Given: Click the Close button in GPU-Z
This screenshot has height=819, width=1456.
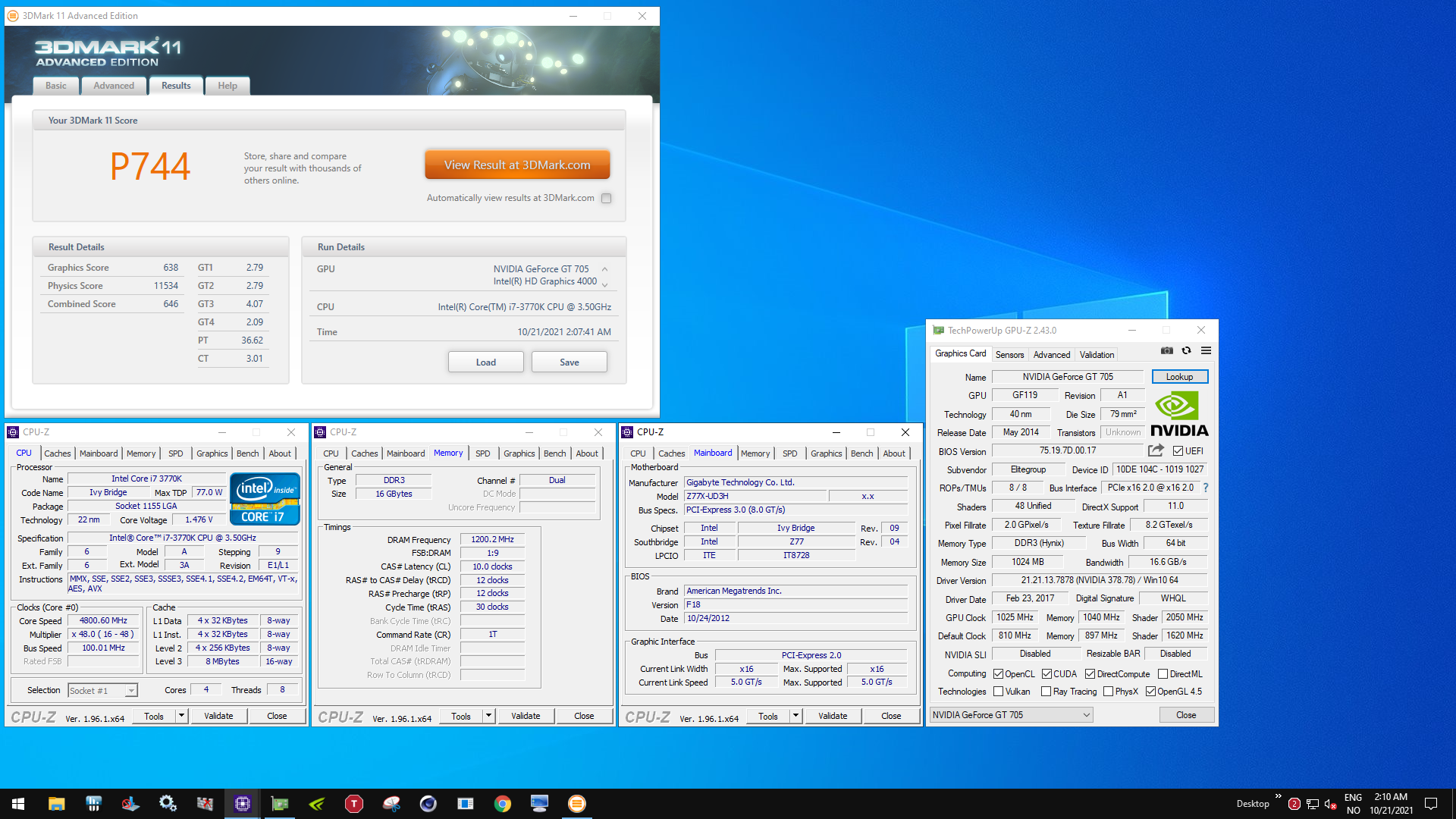Looking at the screenshot, I should click(x=1186, y=715).
